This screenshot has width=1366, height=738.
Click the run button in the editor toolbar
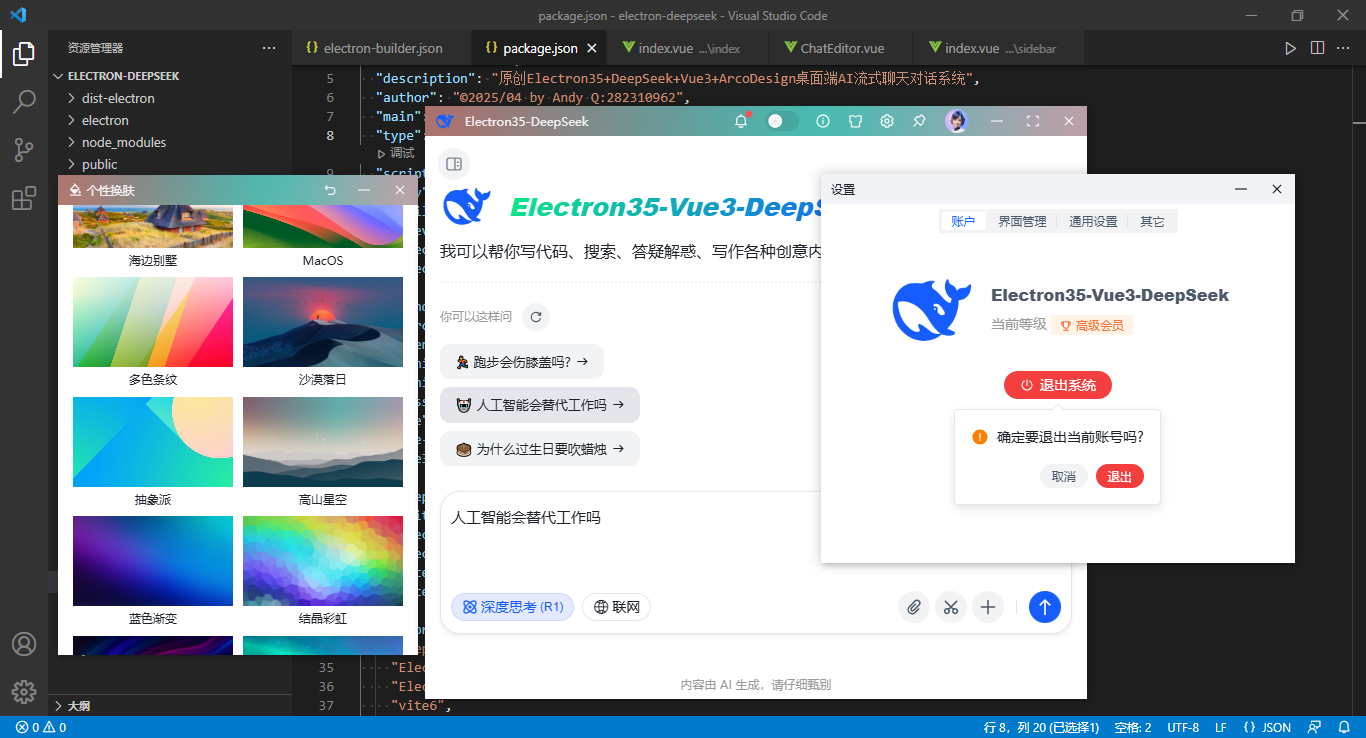pos(1291,48)
